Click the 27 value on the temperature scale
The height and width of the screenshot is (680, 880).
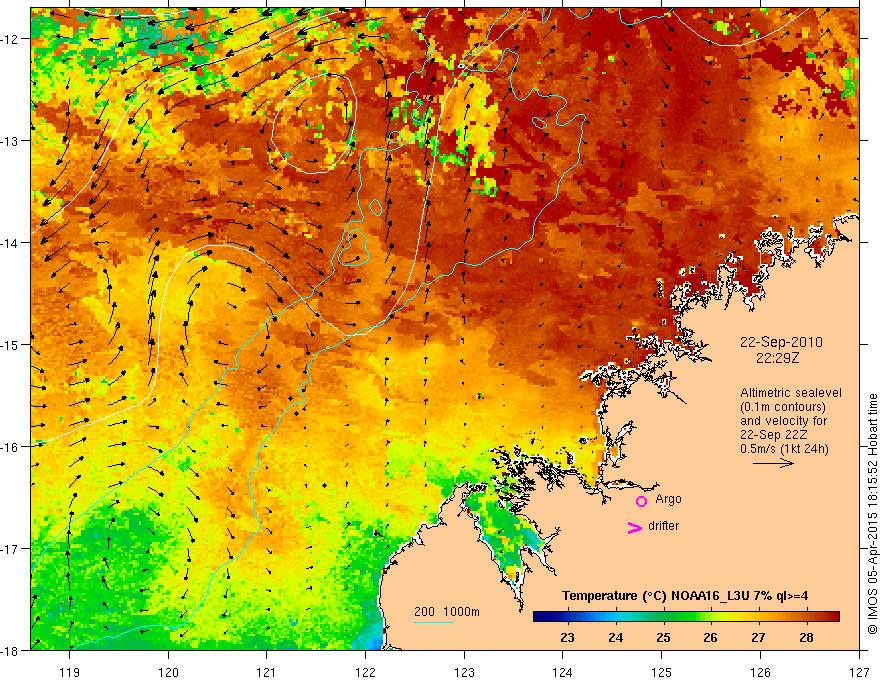758,637
